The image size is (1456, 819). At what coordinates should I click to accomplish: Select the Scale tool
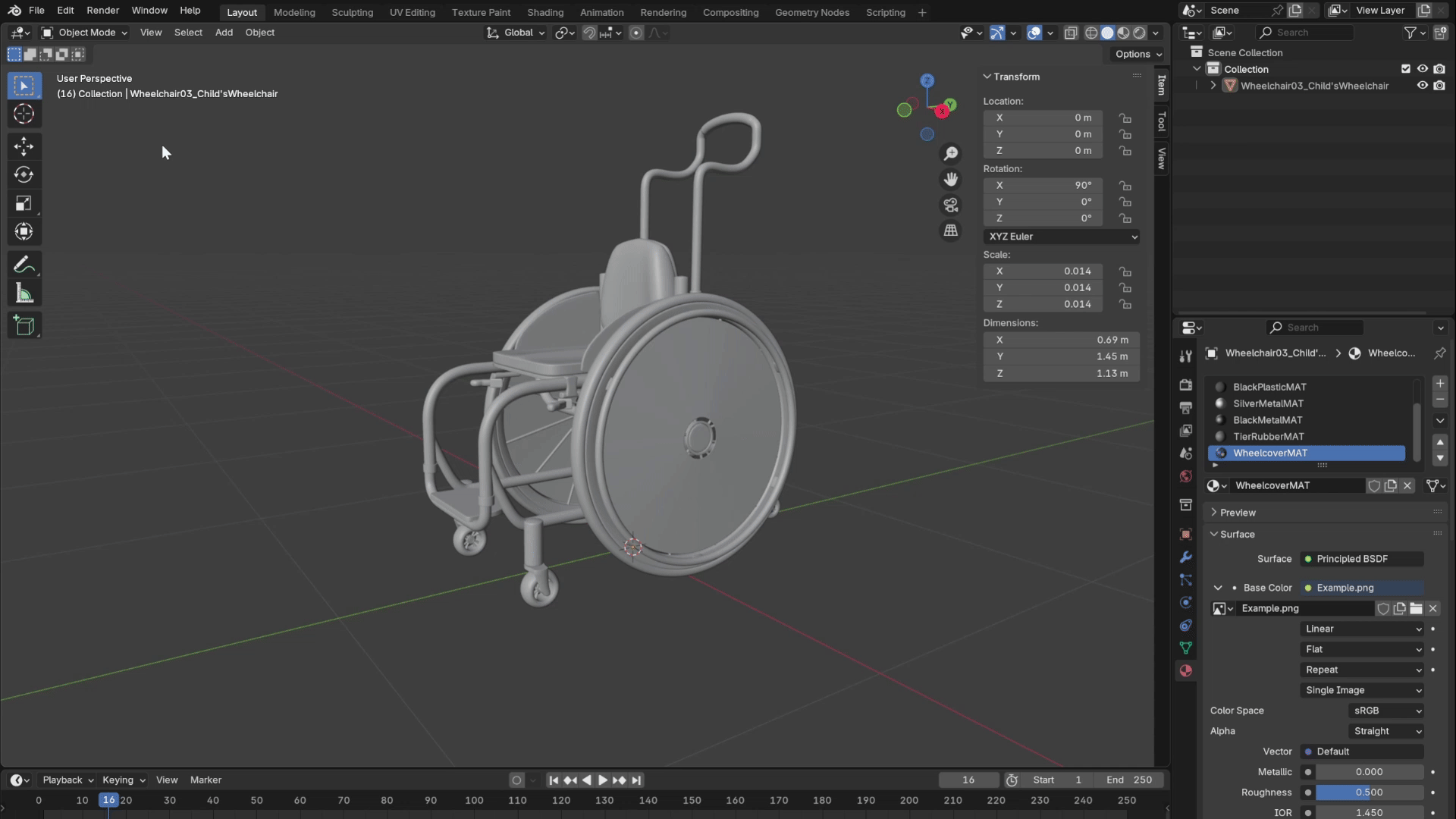24,203
